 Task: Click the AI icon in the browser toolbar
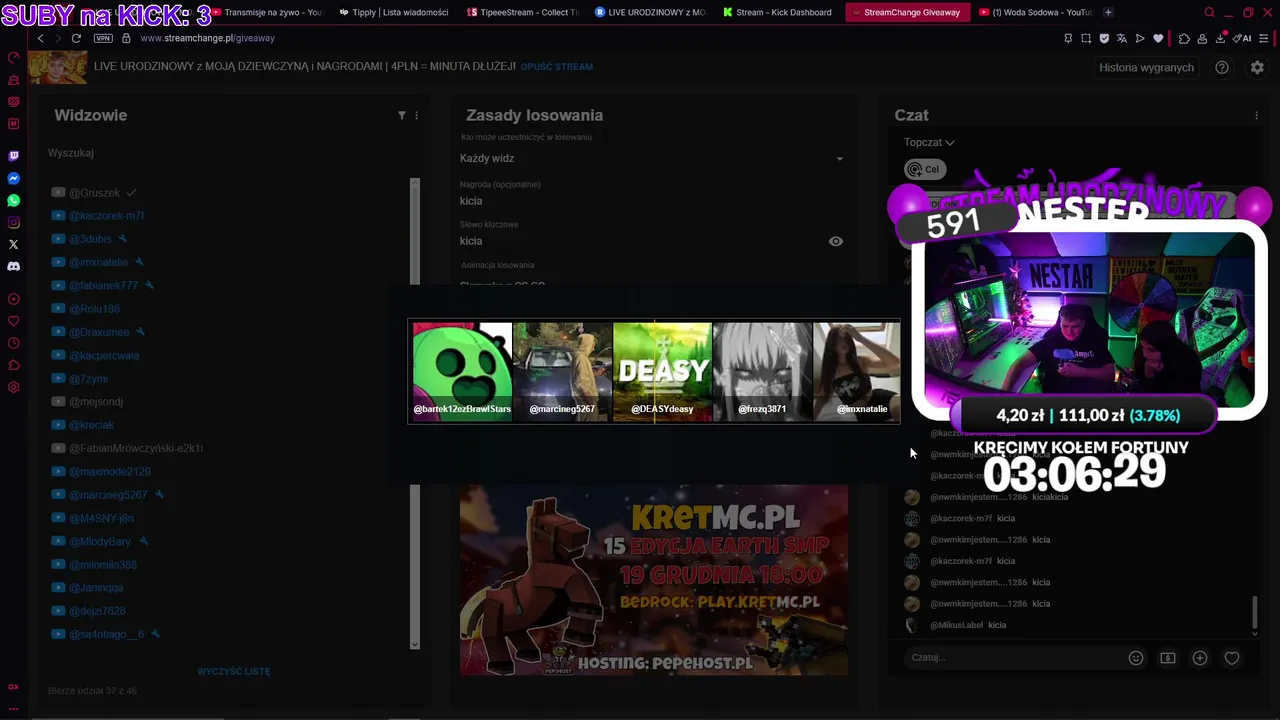pyautogui.click(x=1242, y=38)
